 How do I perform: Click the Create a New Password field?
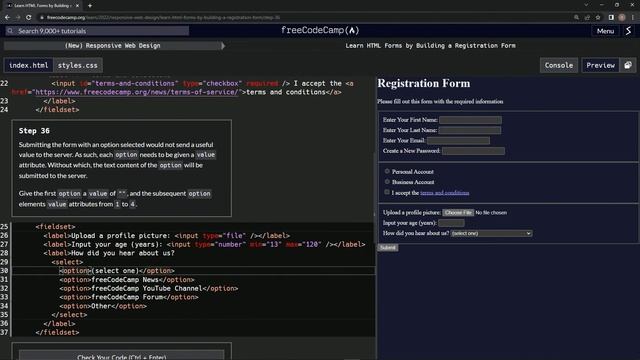click(x=473, y=151)
